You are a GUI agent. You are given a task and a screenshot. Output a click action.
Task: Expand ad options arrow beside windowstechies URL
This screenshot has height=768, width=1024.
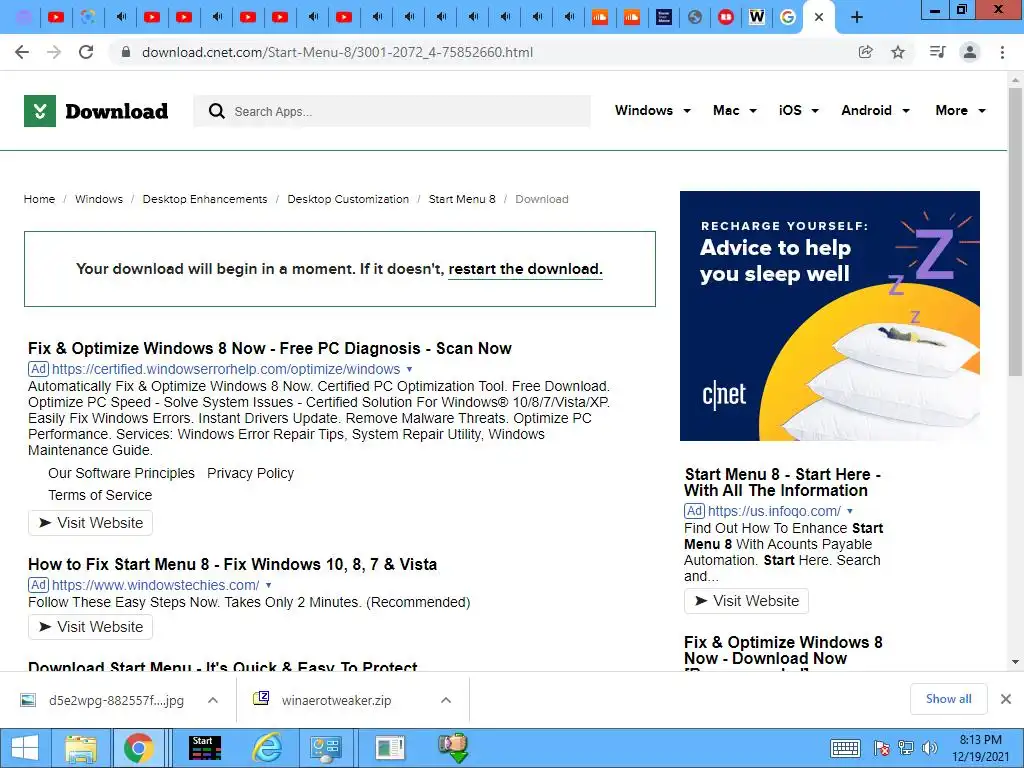click(x=268, y=585)
